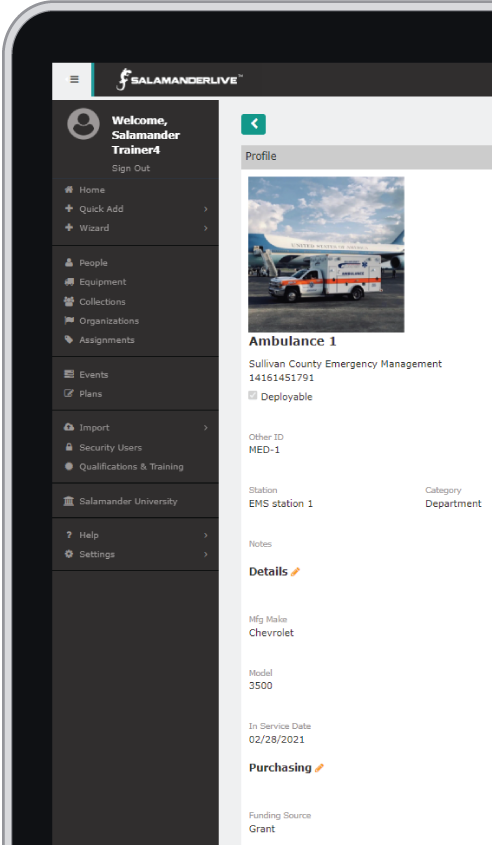The image size is (492, 845).
Task: Click the Organizations flag icon
Action: 68,321
